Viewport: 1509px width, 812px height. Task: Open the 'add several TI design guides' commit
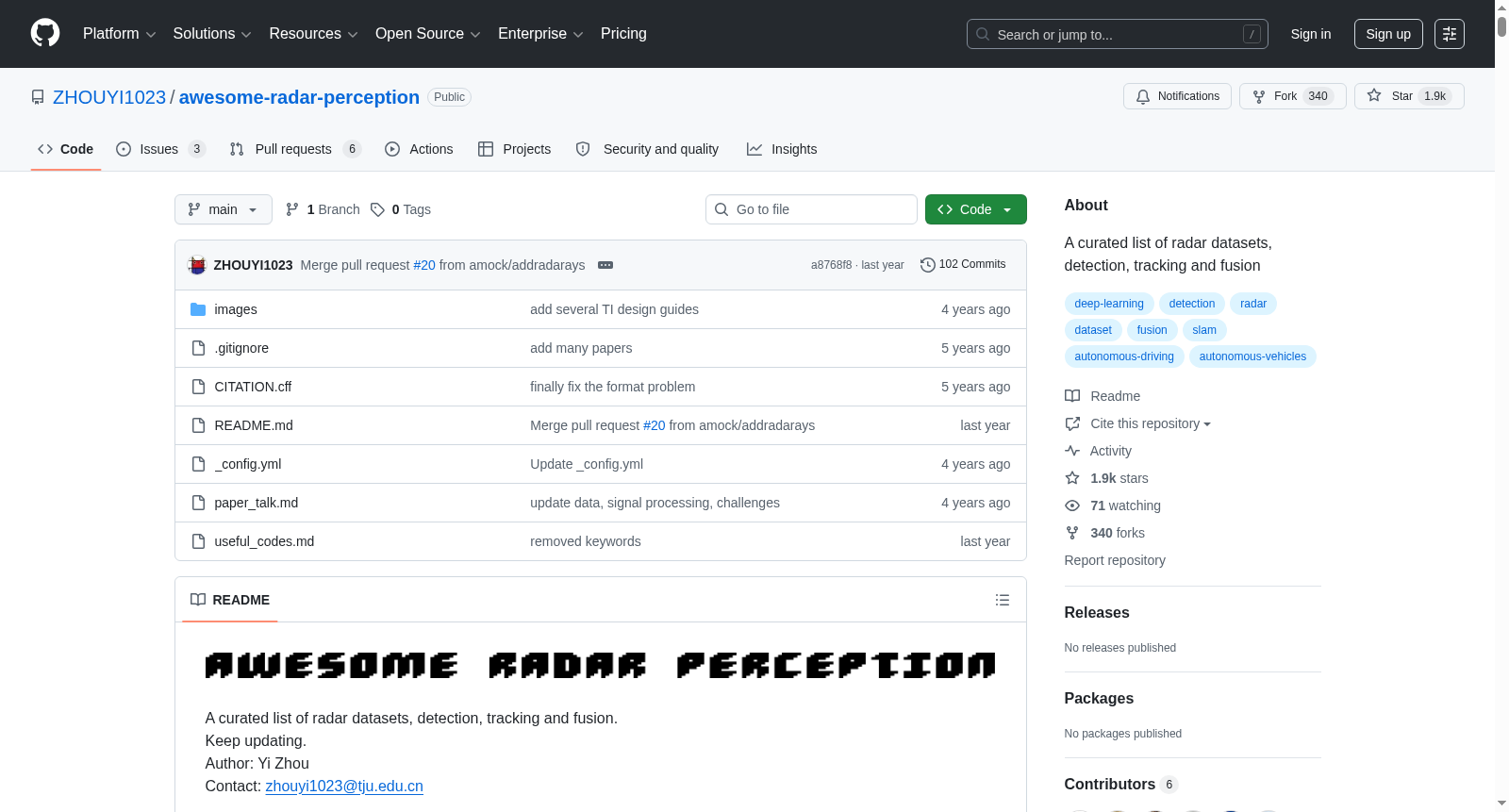pos(614,309)
